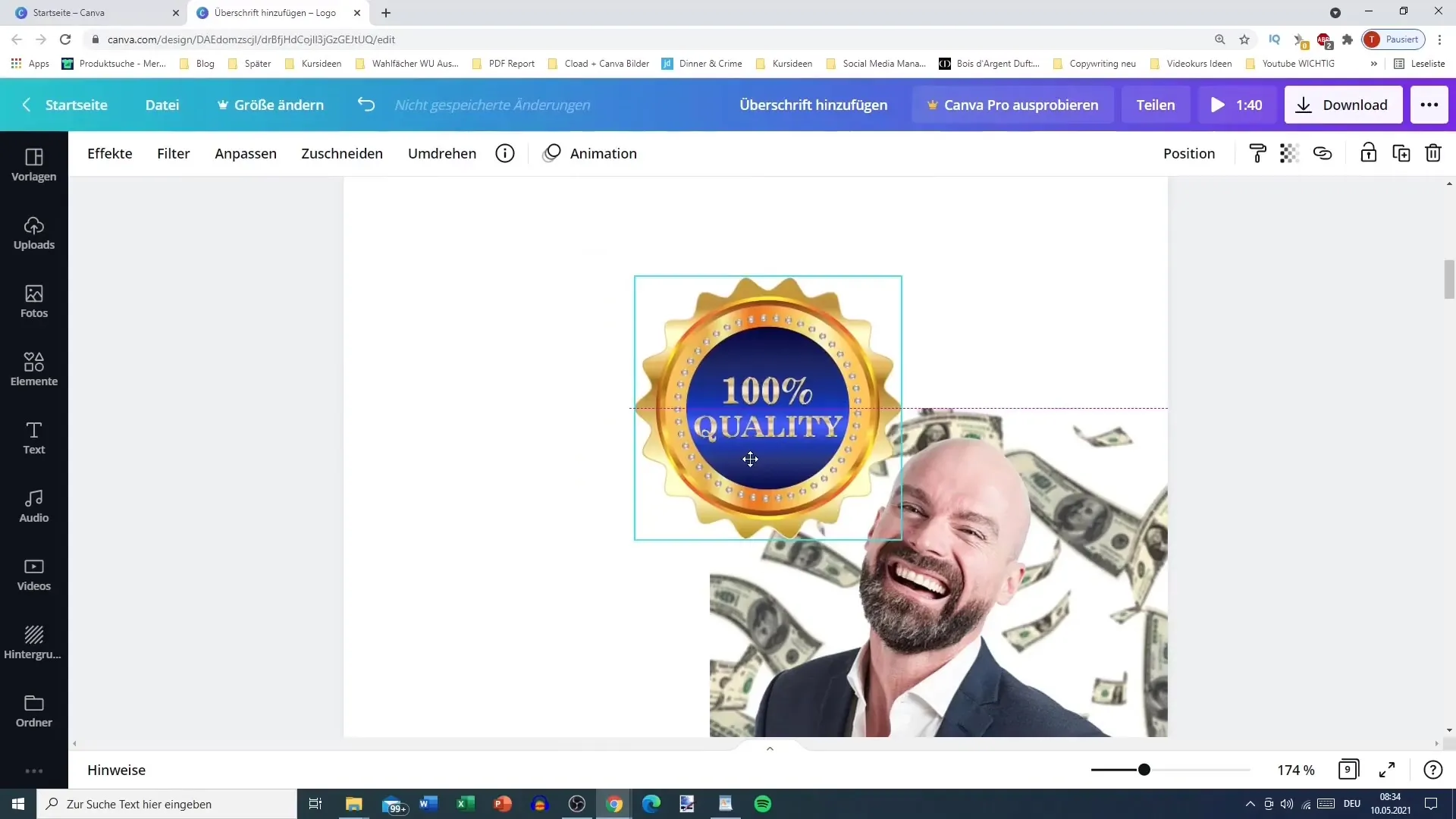This screenshot has height=819, width=1456.
Task: Click the link/chain icon in toolbar
Action: (1324, 153)
